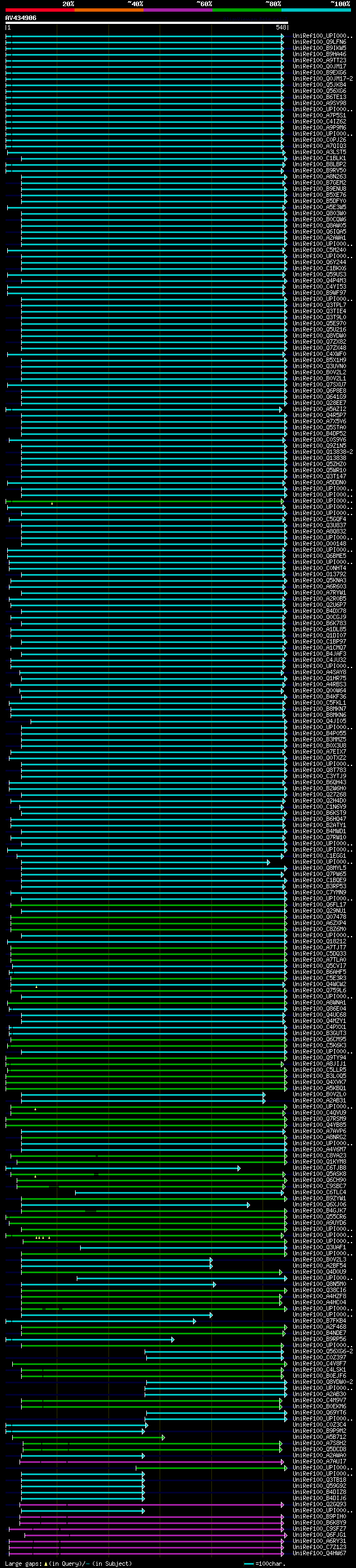
Task: Select hit label UniRef100_Q4HW67
Action: (319, 1554)
